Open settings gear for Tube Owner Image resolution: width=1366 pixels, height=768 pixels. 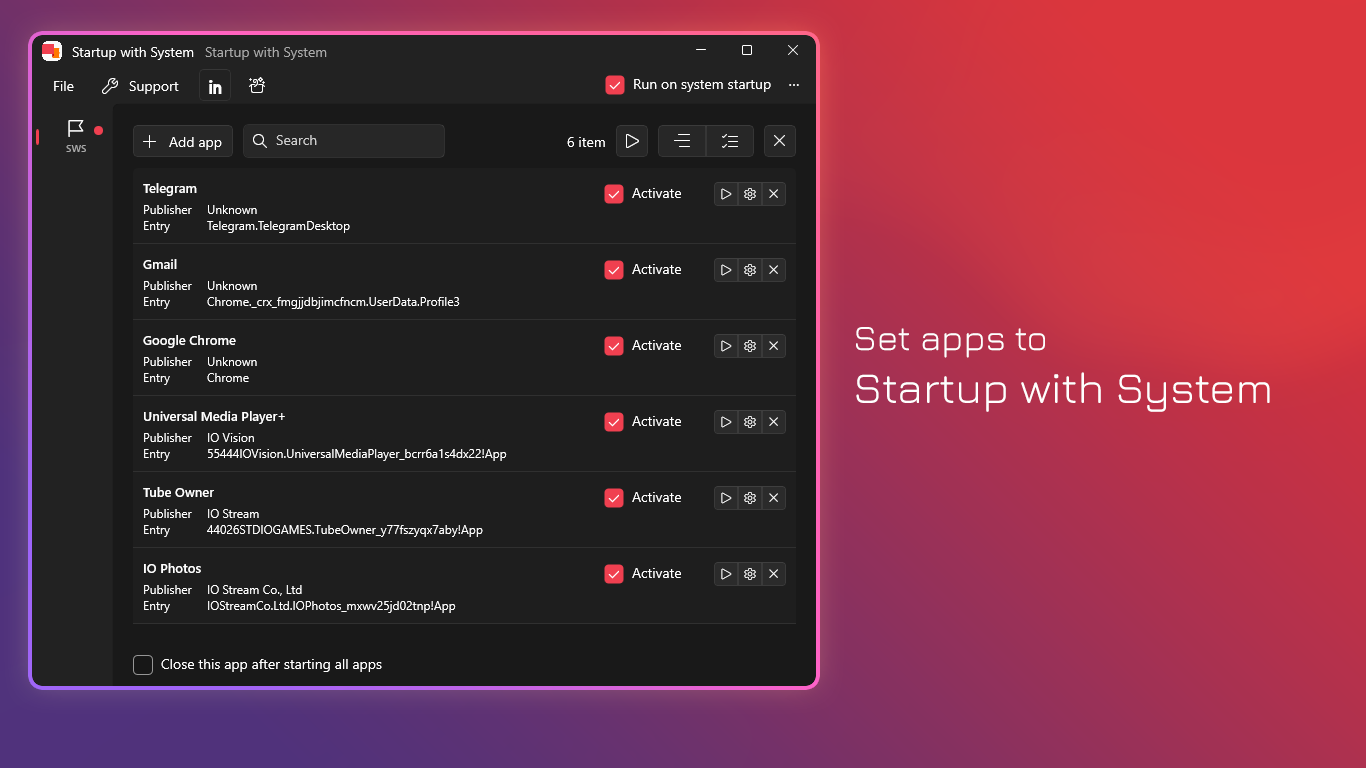(750, 498)
